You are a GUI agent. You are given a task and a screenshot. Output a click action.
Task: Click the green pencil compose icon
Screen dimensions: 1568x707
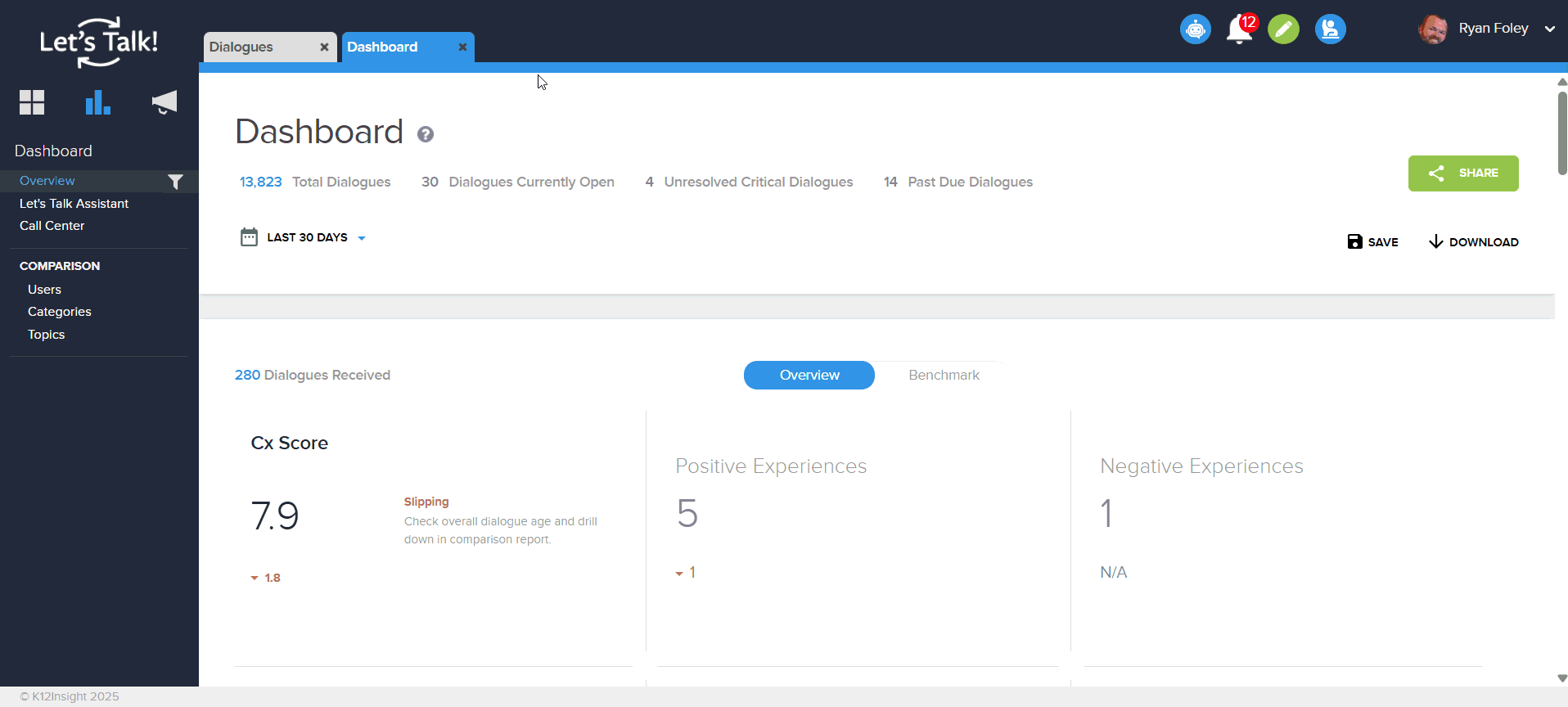[1283, 29]
